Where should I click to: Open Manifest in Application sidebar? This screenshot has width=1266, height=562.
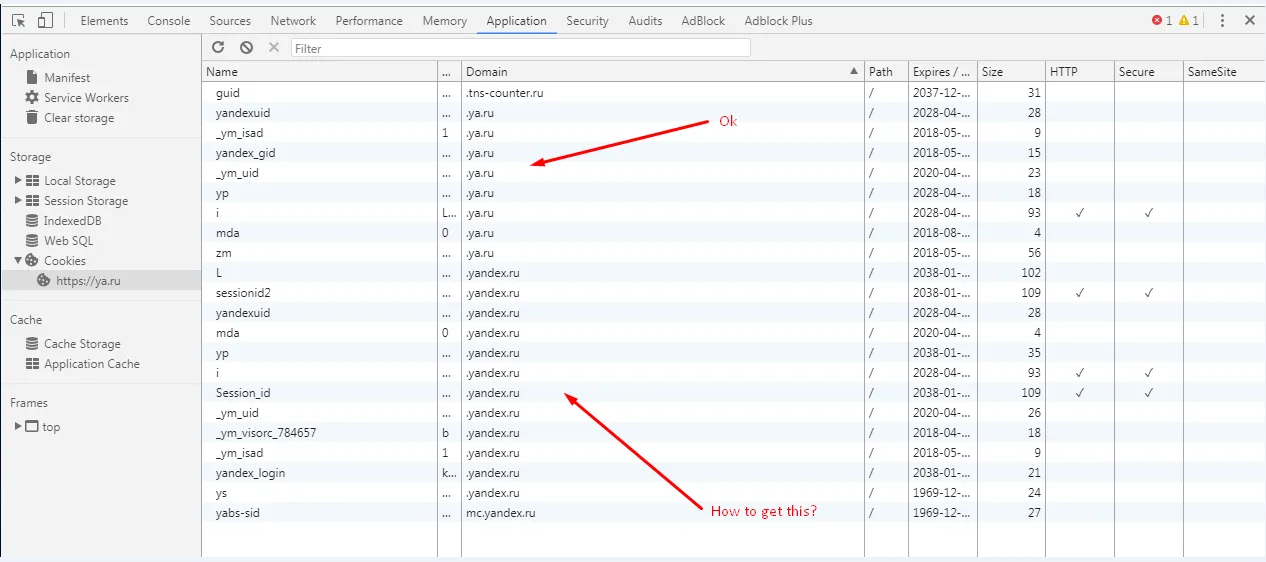pos(67,77)
